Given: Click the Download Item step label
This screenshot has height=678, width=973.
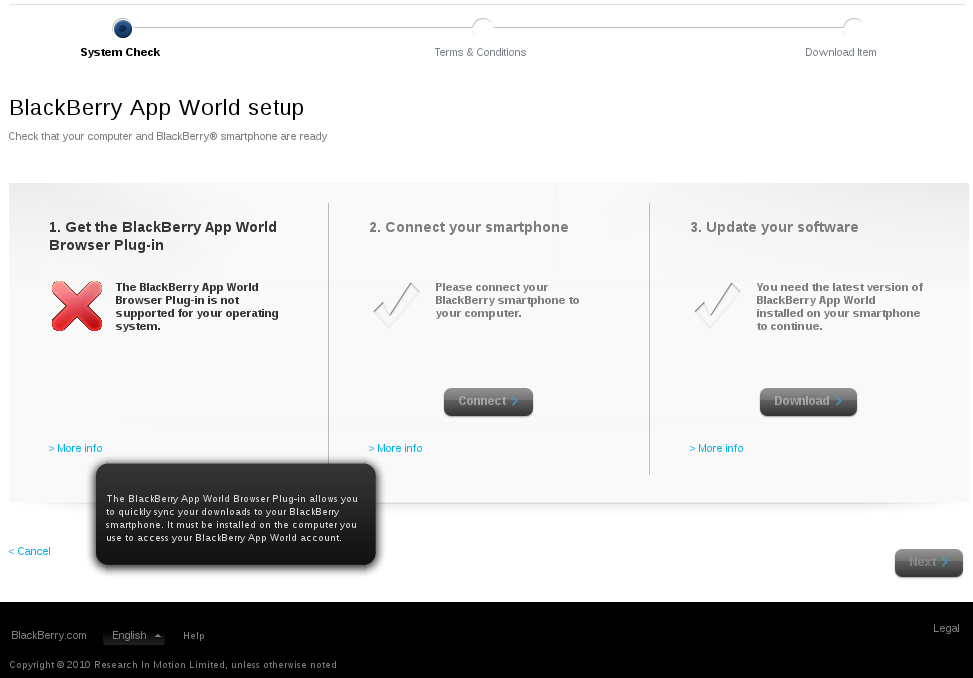Looking at the screenshot, I should point(841,53).
